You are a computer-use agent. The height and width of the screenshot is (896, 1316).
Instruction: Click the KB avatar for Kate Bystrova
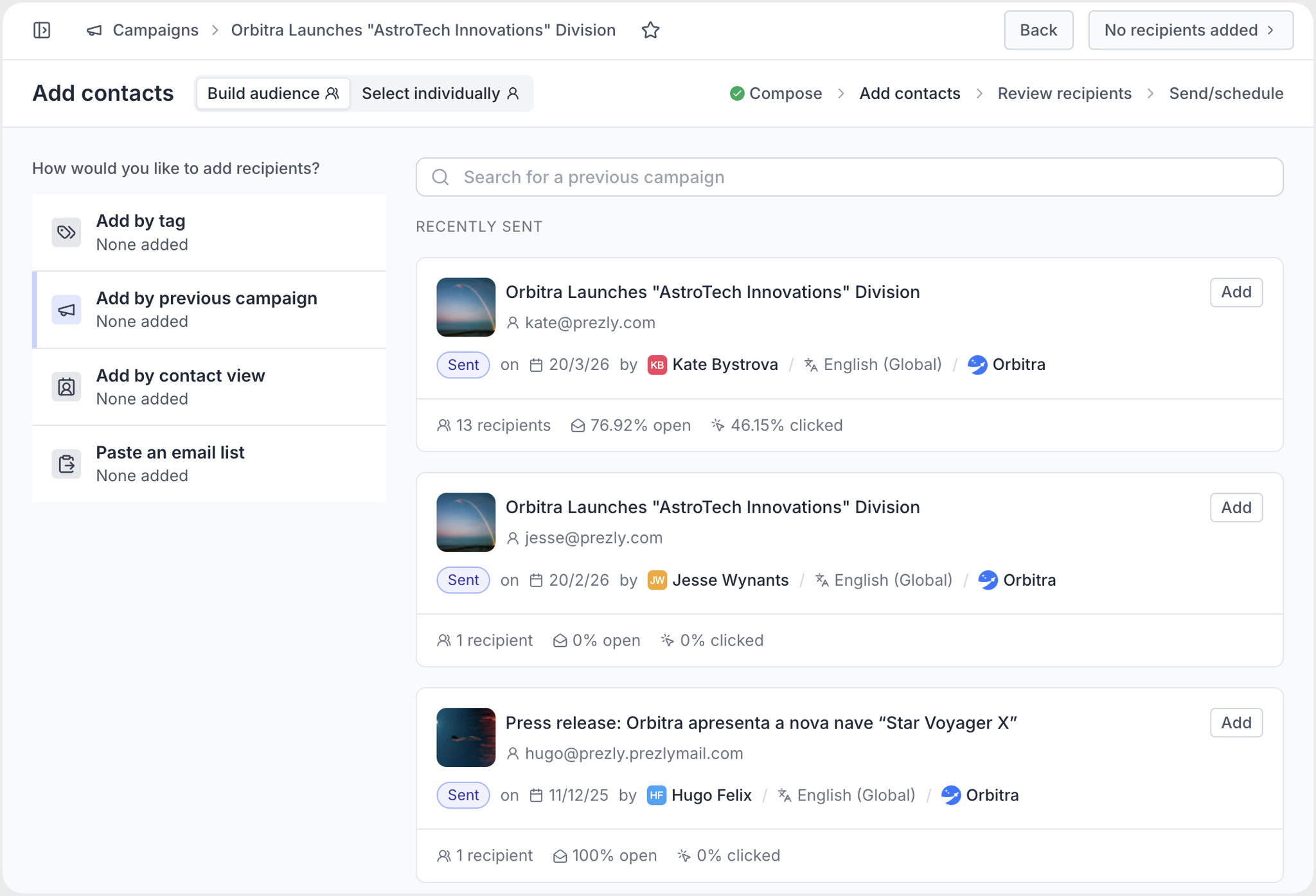657,365
